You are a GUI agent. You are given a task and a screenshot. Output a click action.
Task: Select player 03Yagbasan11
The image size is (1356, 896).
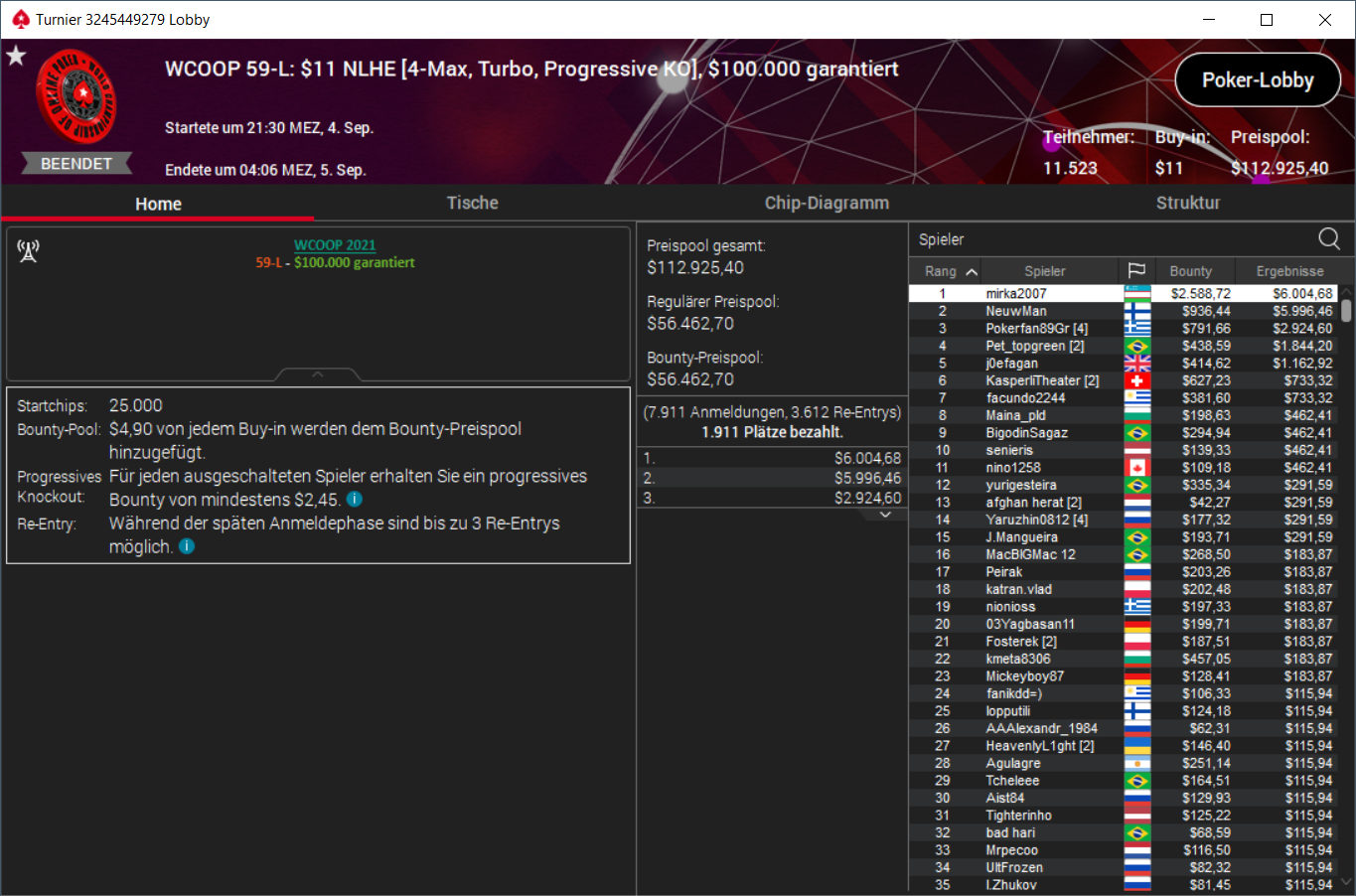[1124, 624]
